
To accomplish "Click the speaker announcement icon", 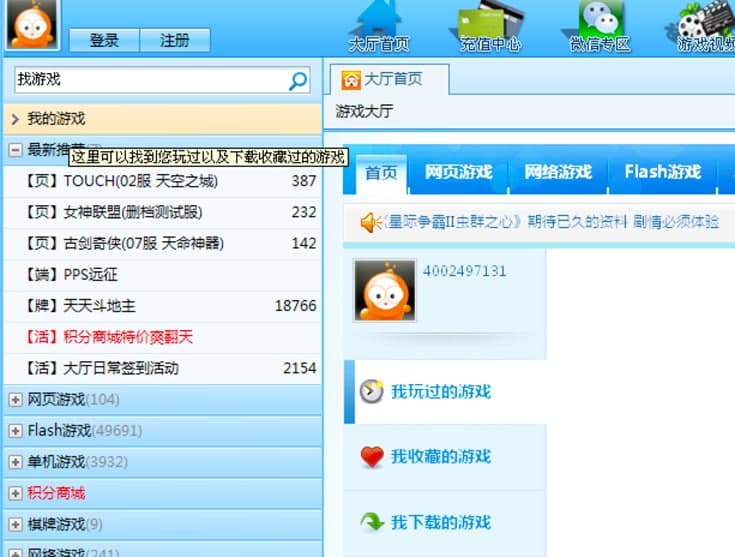I will (371, 222).
